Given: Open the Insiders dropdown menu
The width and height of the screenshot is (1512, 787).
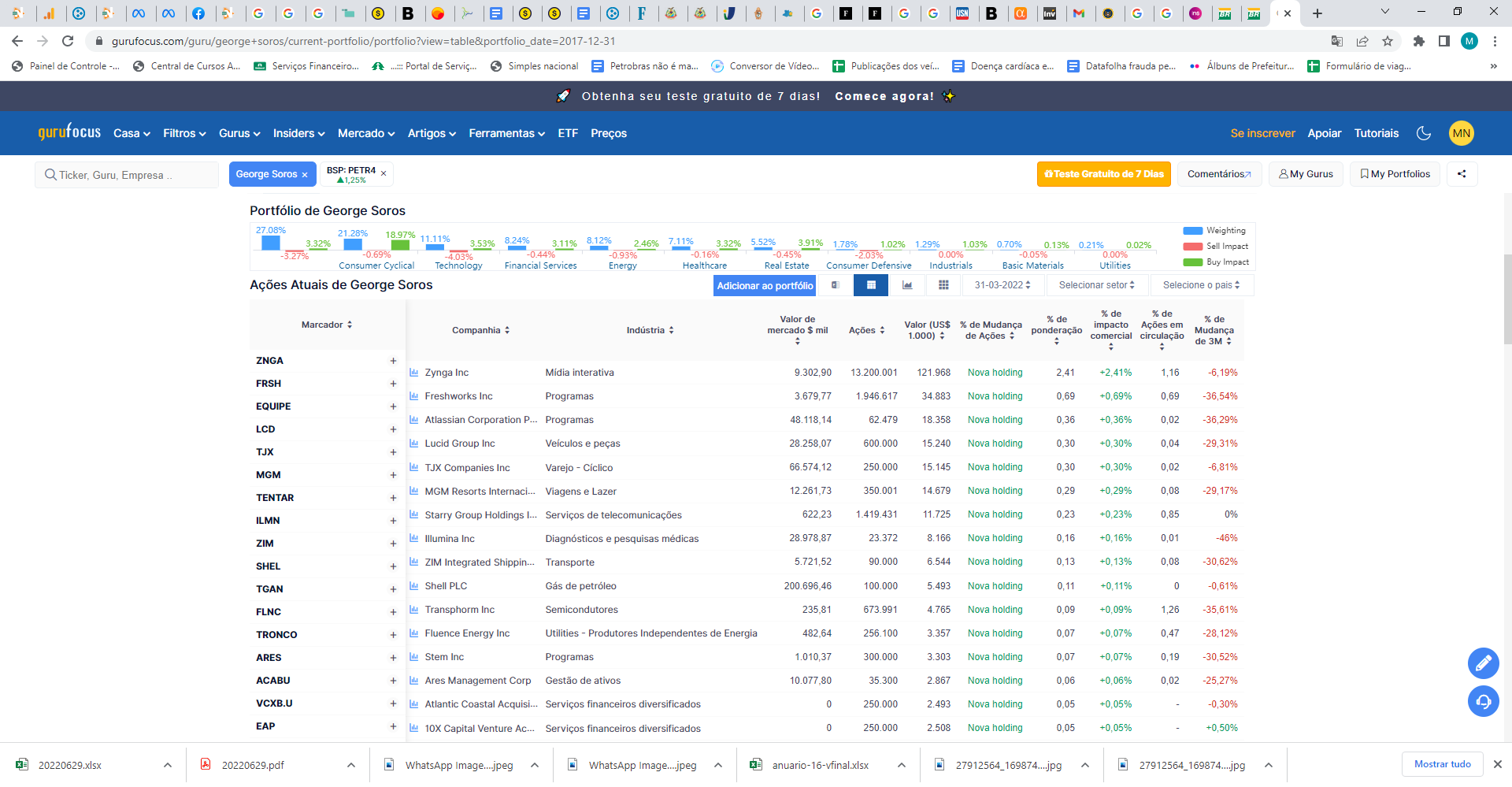Looking at the screenshot, I should pos(299,133).
